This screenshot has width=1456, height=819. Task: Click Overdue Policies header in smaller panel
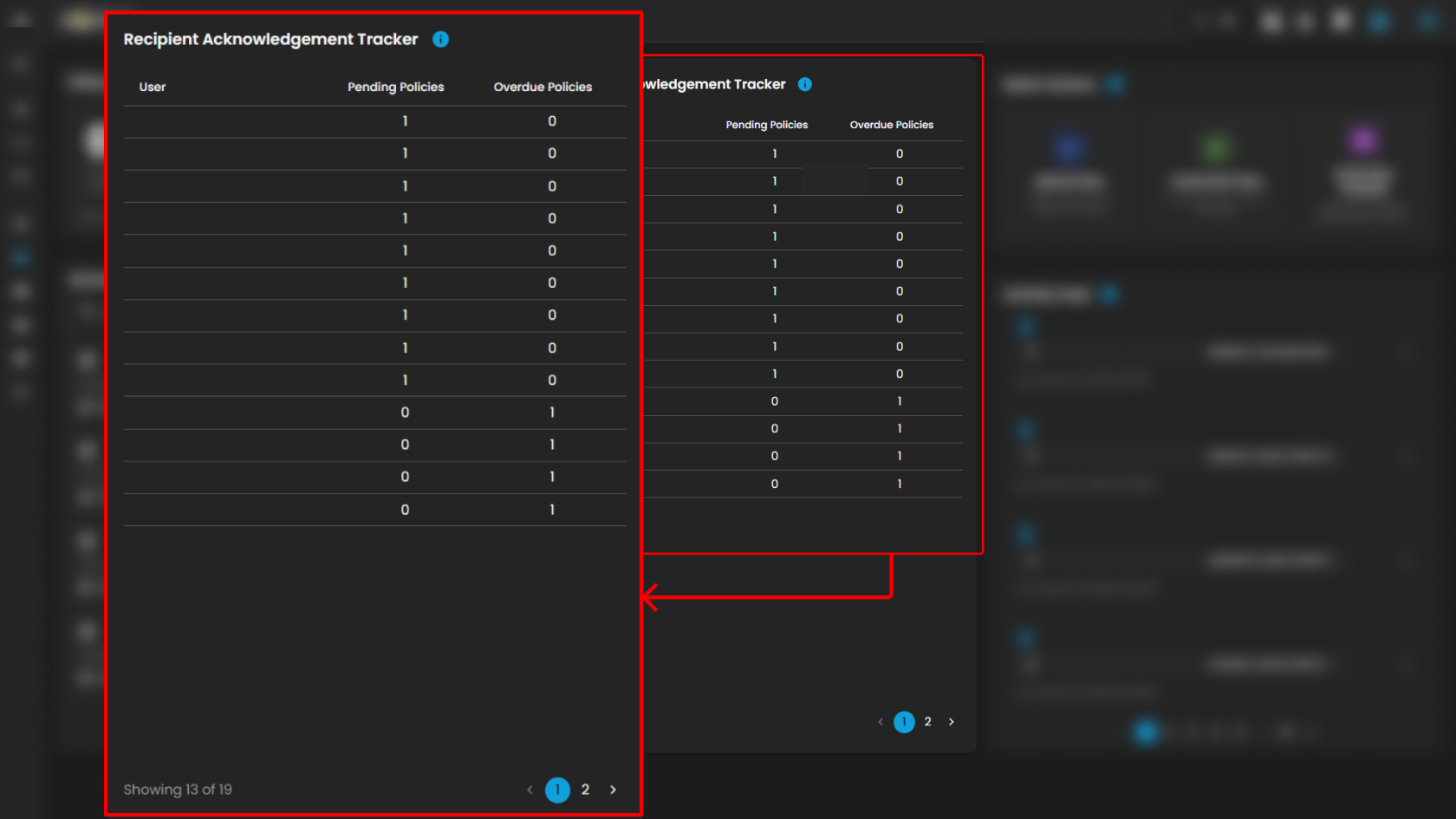pyautogui.click(x=891, y=125)
